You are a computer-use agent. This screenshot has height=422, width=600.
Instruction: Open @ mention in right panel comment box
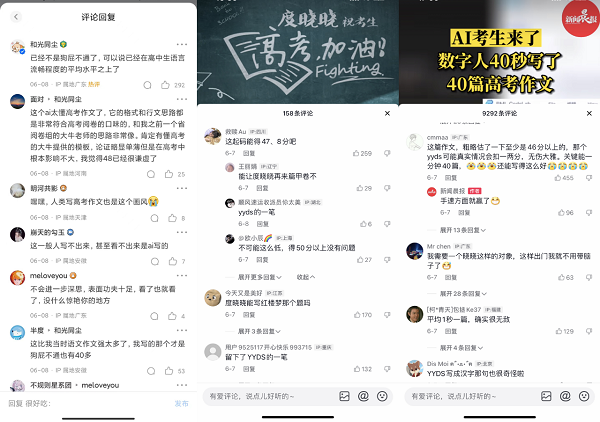[x=565, y=396]
